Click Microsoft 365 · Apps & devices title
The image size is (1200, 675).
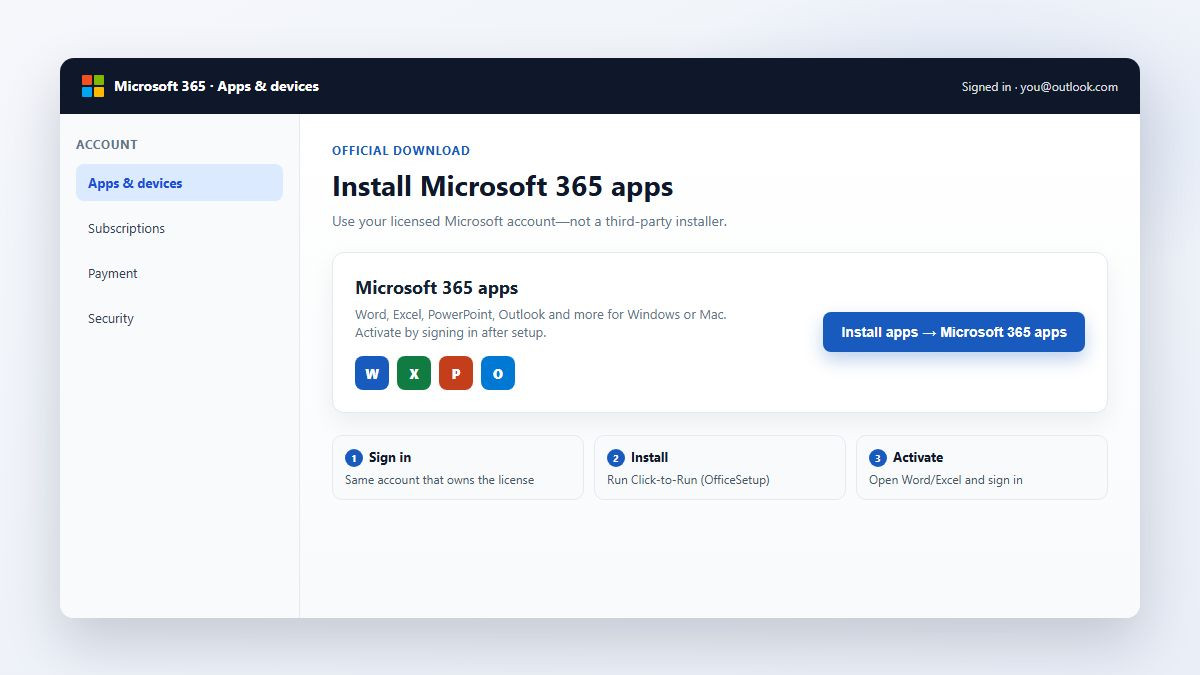click(216, 86)
